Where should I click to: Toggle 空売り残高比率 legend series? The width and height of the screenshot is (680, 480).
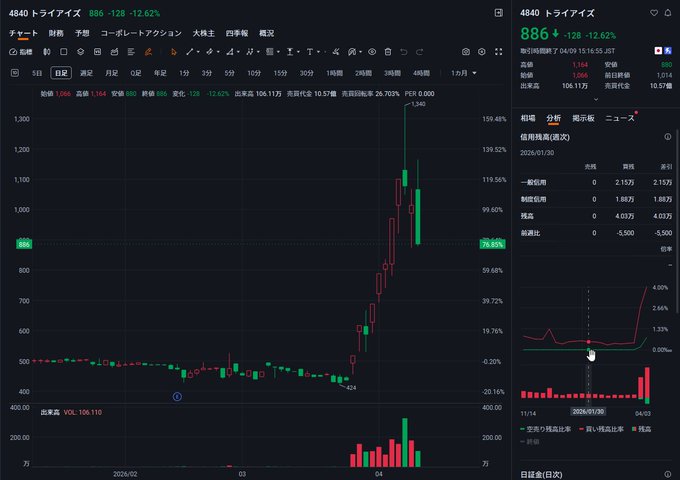tap(546, 429)
